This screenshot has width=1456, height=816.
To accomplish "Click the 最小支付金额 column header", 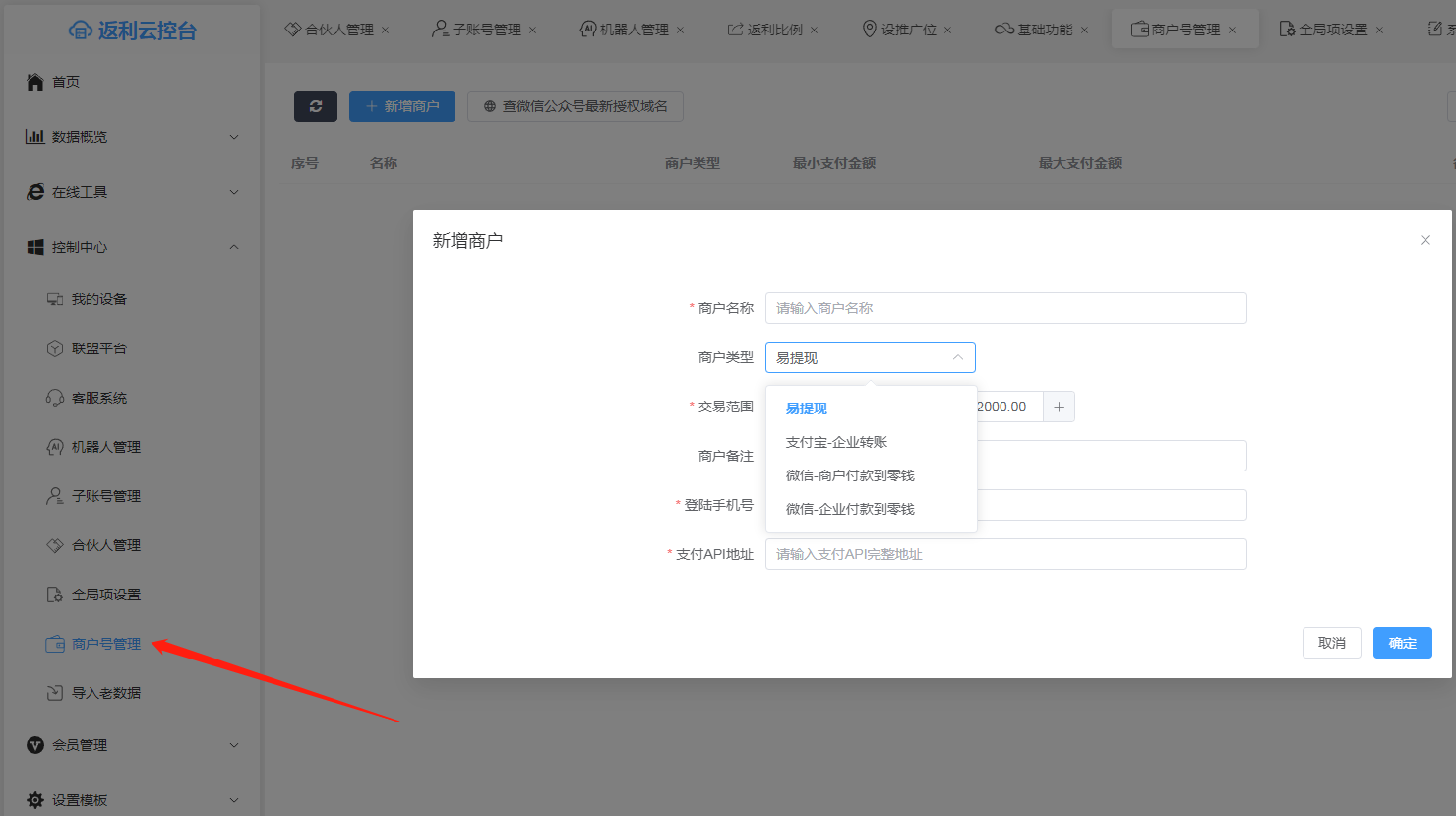I will 834,163.
